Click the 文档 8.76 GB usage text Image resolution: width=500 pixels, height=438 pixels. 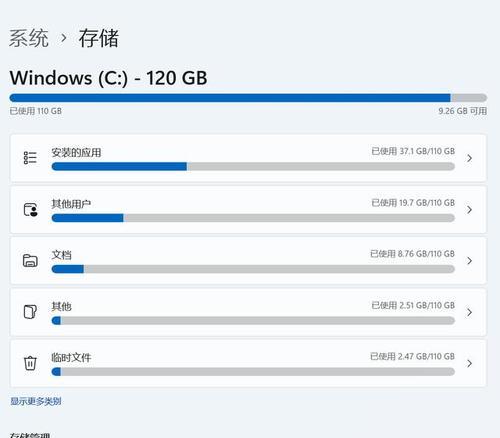(x=412, y=254)
